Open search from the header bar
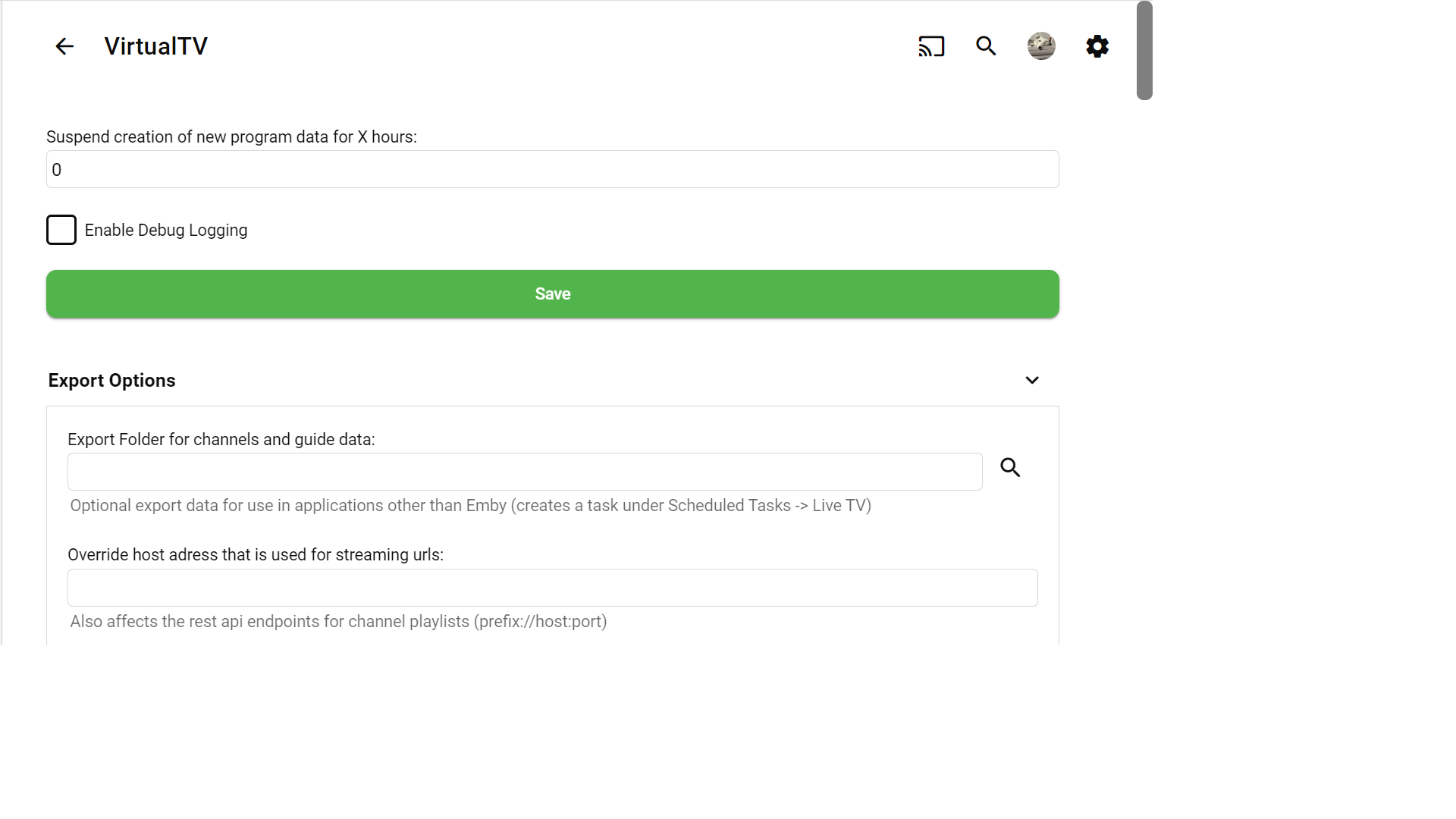Viewport: 1456px width, 819px height. (986, 46)
